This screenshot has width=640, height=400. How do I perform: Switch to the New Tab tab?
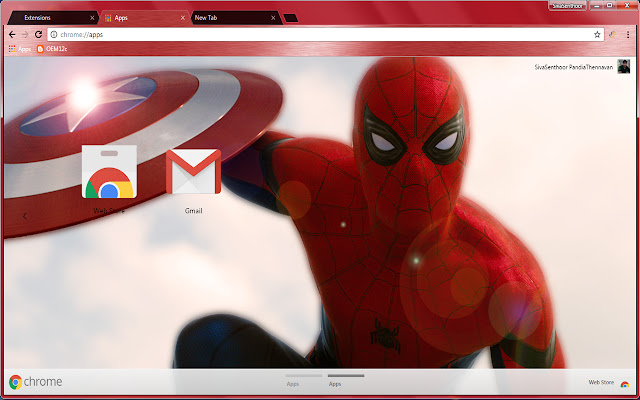point(237,18)
